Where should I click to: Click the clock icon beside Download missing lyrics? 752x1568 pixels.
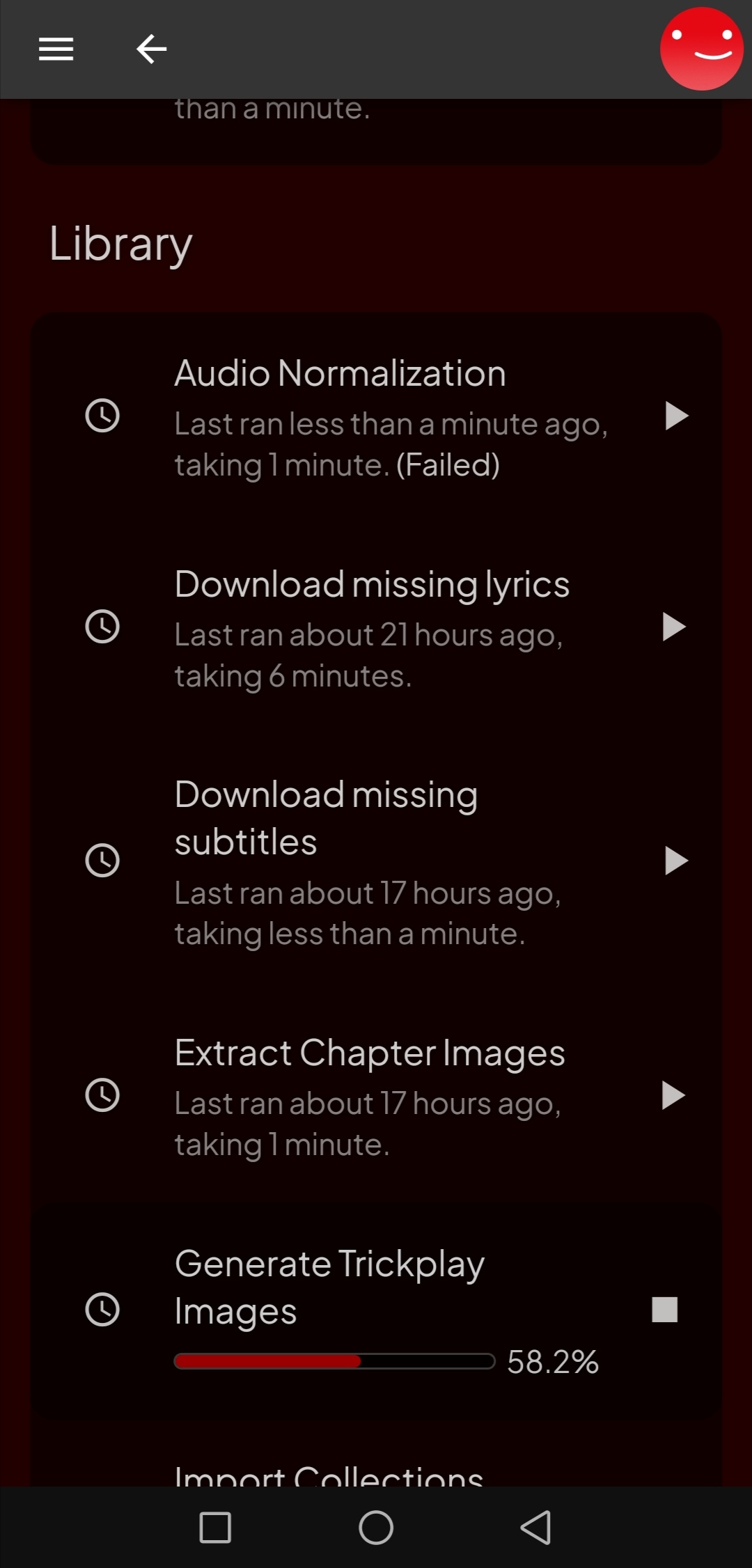pyautogui.click(x=102, y=627)
